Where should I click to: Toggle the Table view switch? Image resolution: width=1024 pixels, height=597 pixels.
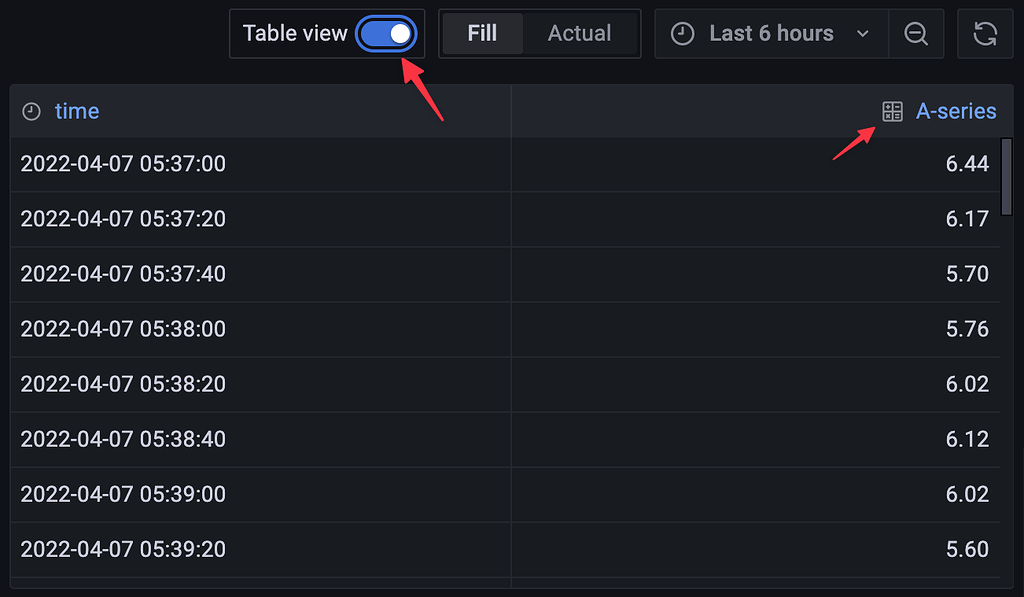pos(387,34)
